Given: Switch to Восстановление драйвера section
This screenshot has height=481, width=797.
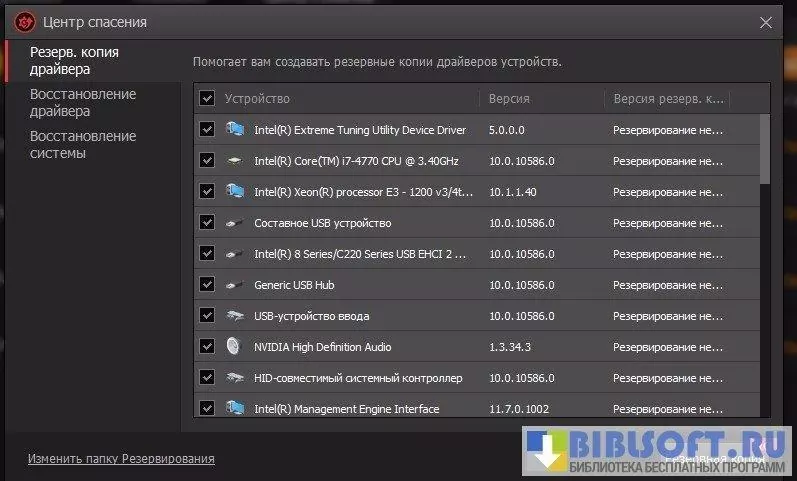Looking at the screenshot, I should pyautogui.click(x=82, y=102).
